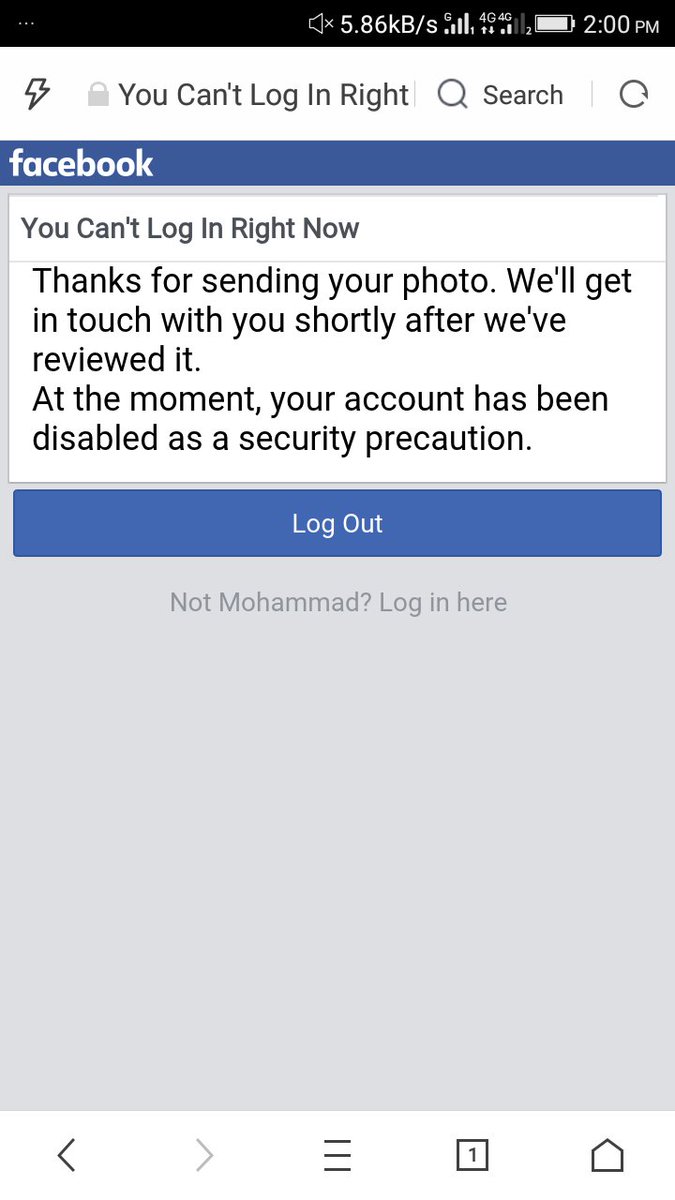Open the tab switcher showing 1 tab
Viewport: 675px width, 1200px height.
(x=472, y=1156)
